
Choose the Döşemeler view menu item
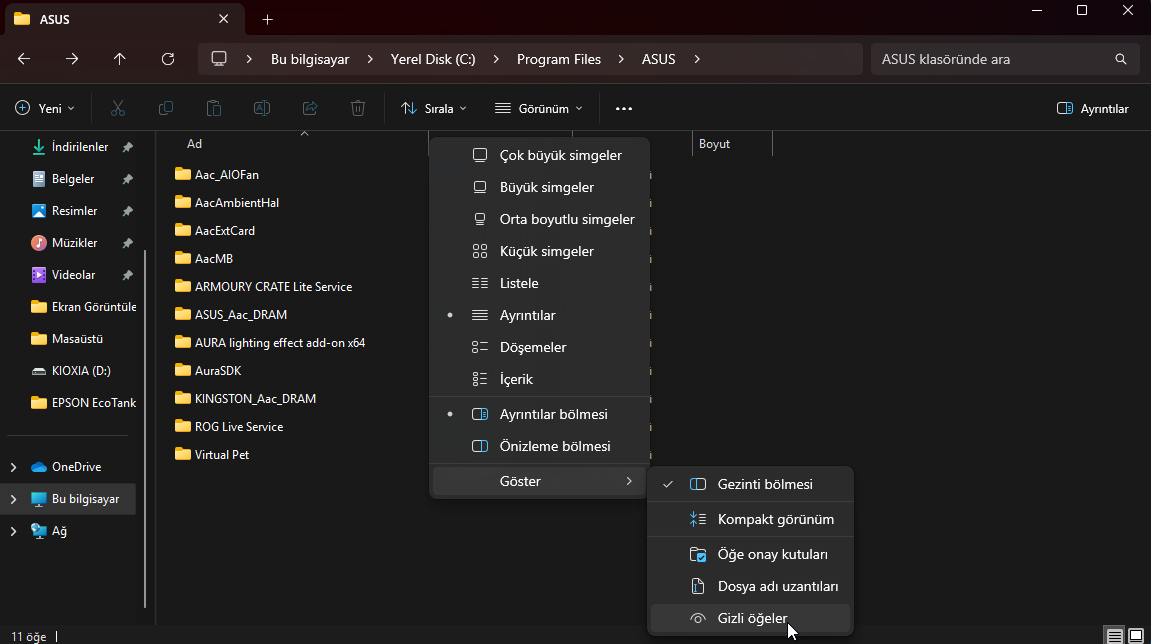[532, 347]
